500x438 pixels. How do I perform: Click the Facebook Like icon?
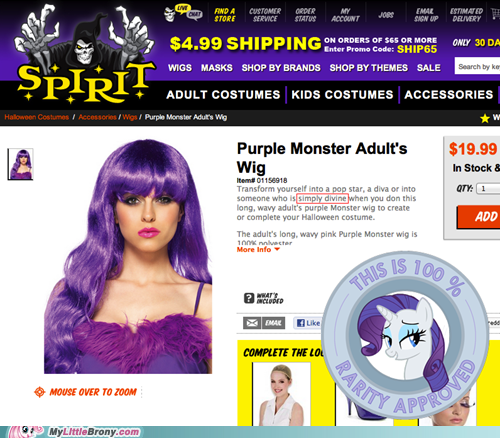click(301, 323)
